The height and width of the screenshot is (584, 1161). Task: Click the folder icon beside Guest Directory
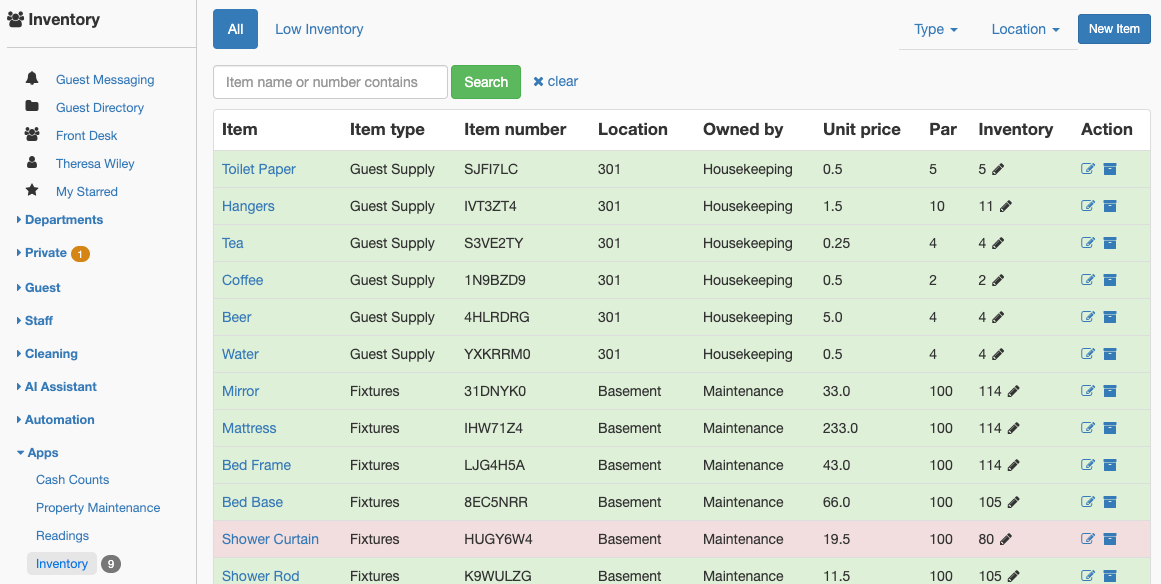click(32, 107)
